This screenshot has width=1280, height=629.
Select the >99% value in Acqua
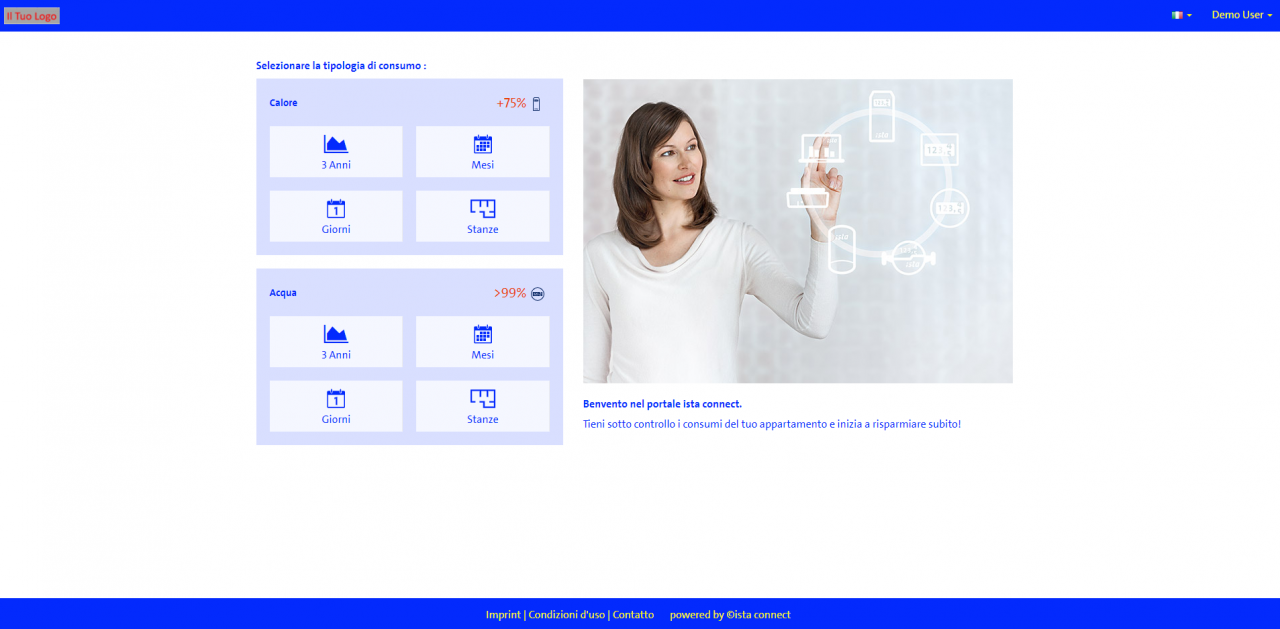[x=510, y=293]
